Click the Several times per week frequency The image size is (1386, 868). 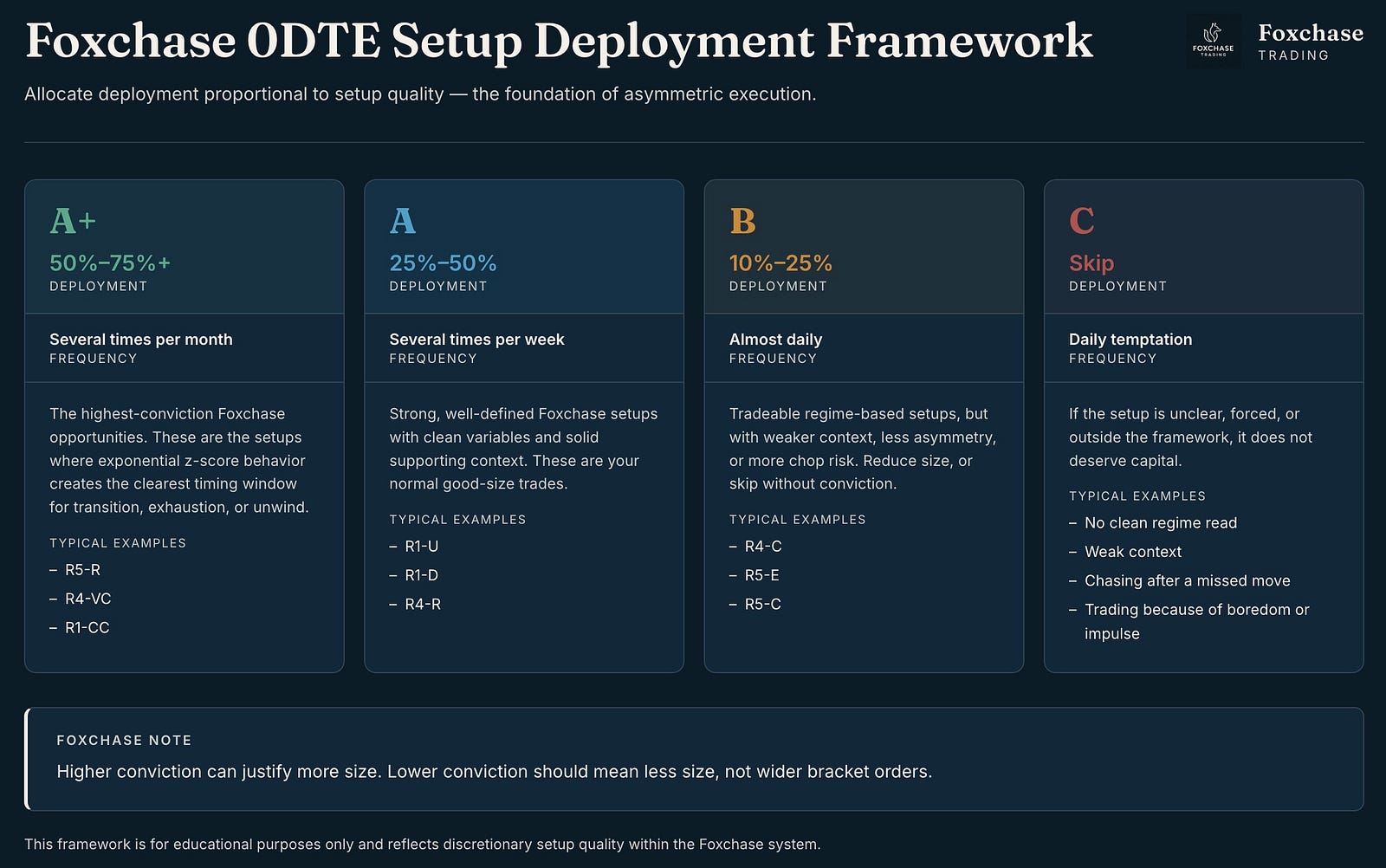[x=476, y=340]
